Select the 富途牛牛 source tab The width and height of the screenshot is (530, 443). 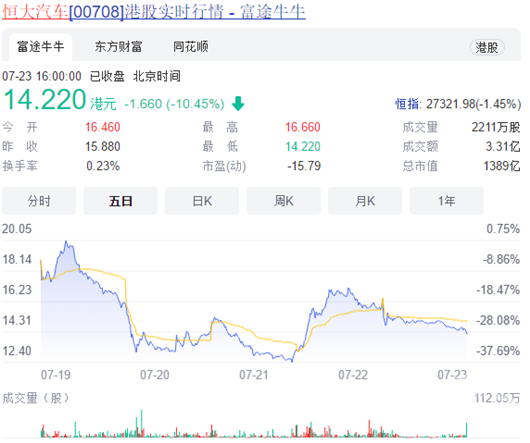(41, 47)
